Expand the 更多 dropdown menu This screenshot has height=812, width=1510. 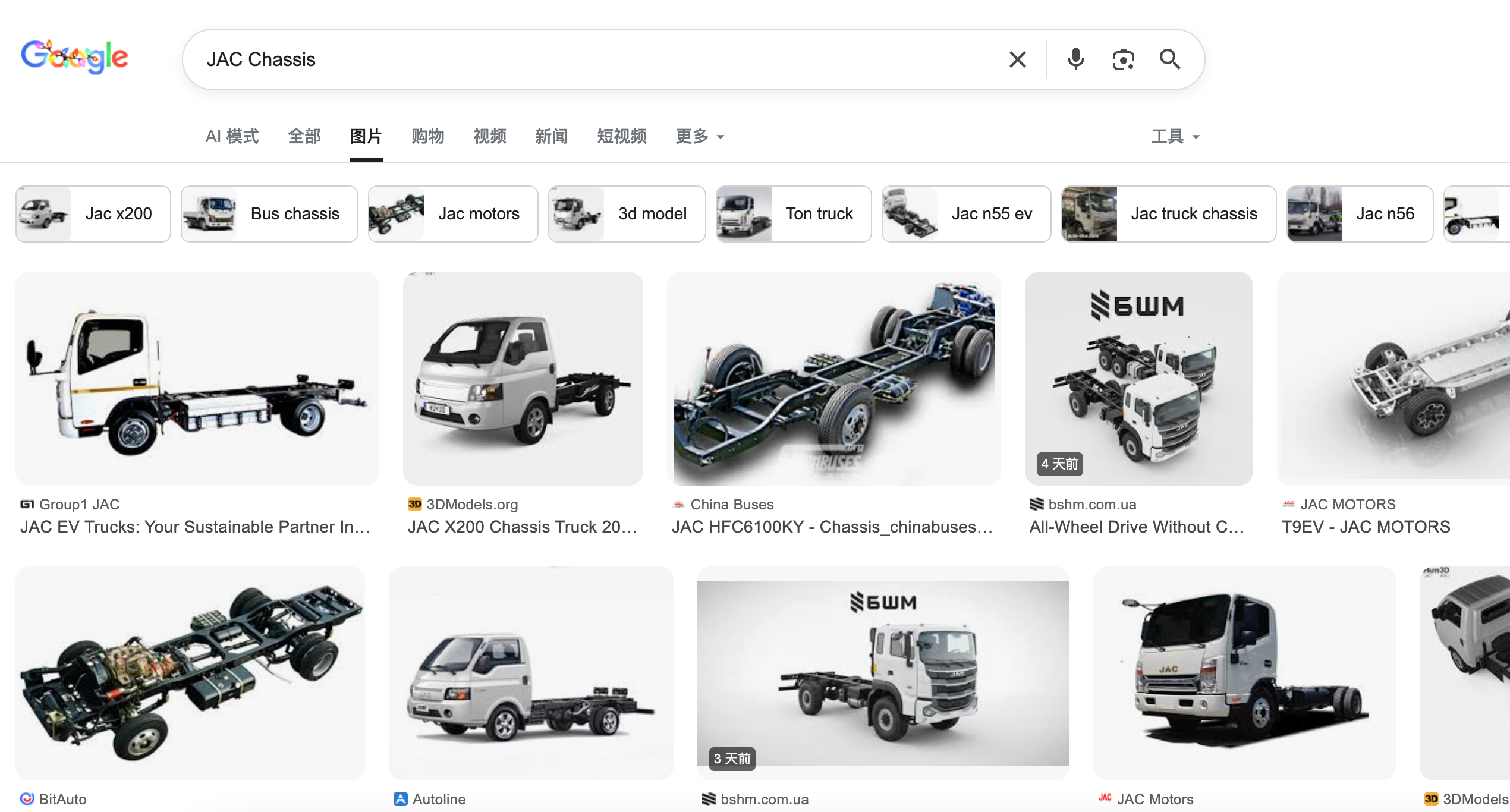[700, 136]
